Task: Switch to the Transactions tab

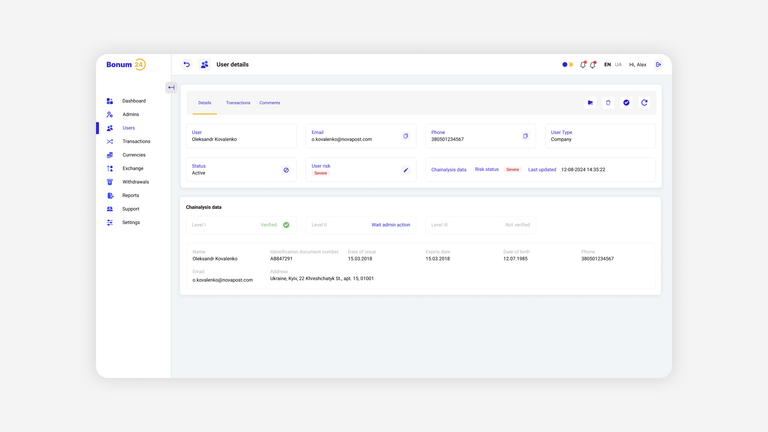Action: coord(238,103)
